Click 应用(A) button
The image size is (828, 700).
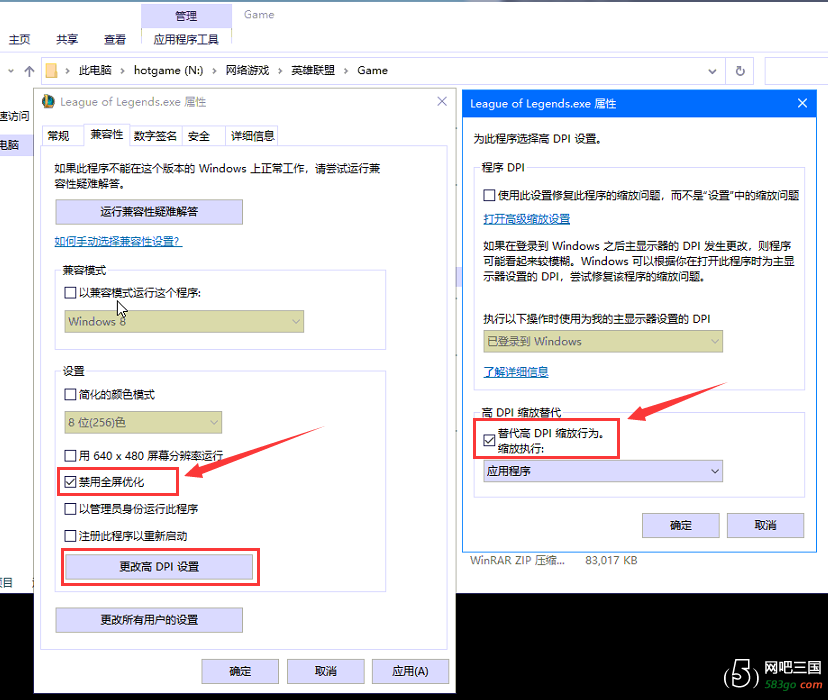point(410,671)
